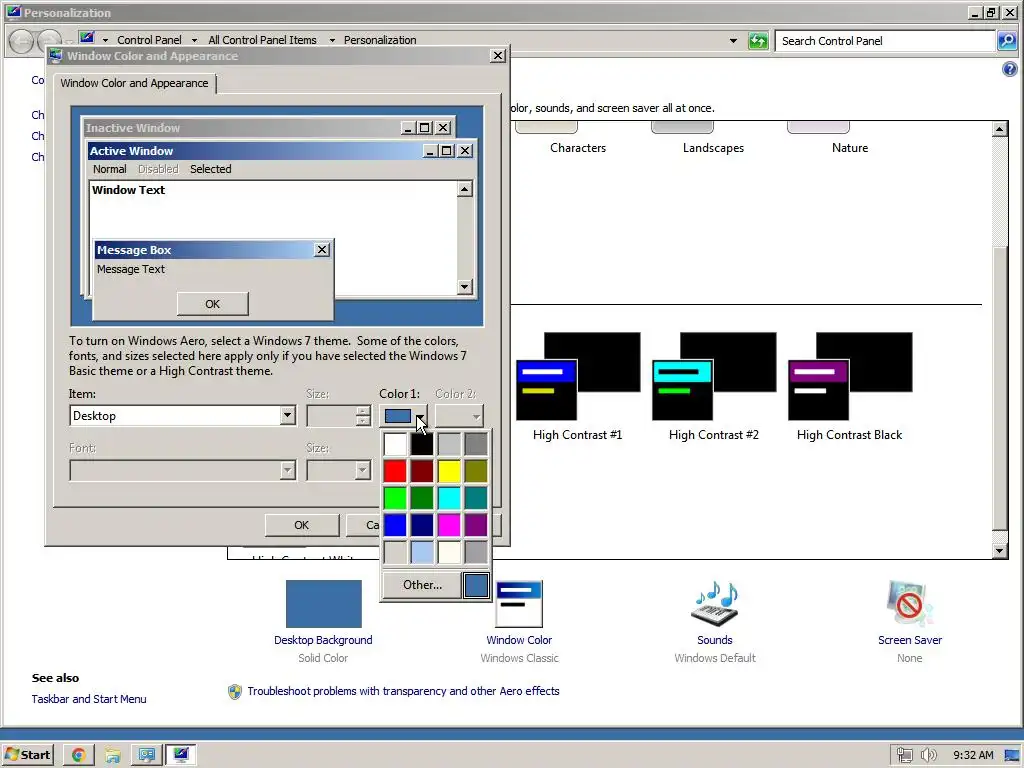Select the navy blue swatch

(422, 524)
